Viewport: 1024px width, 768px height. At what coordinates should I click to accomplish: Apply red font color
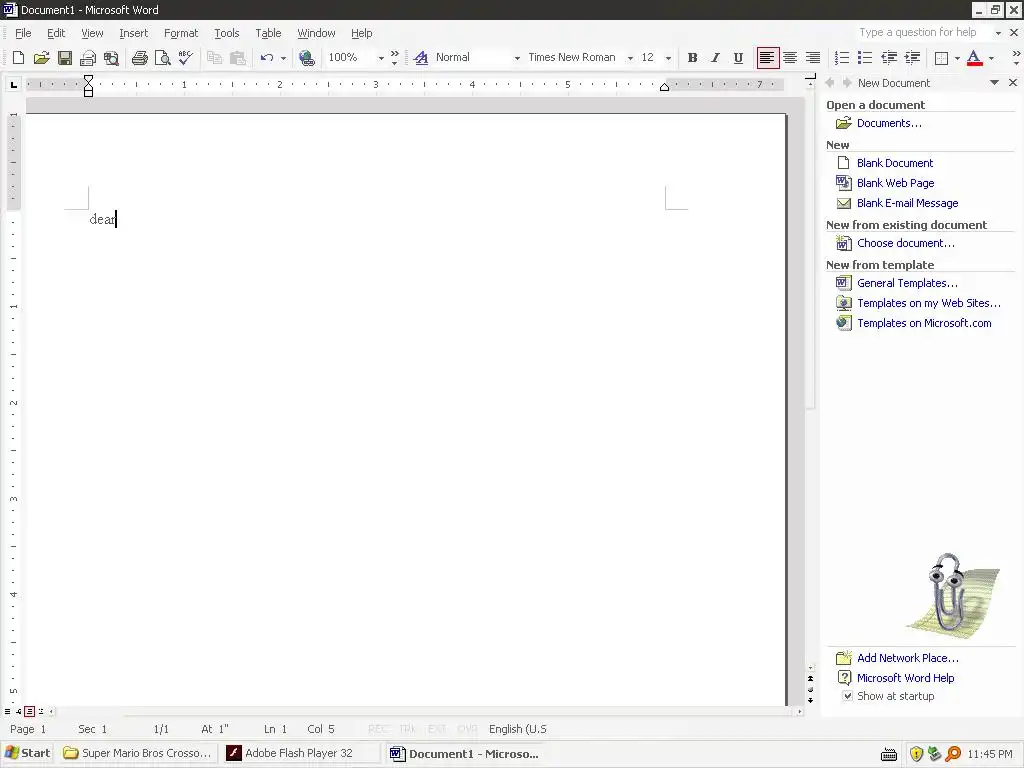coord(974,57)
